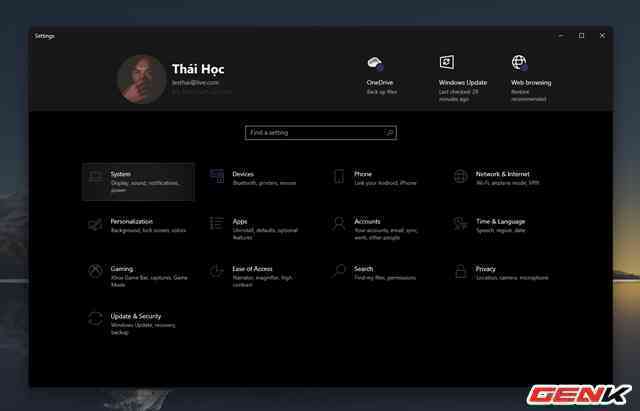Click the Windows Update header label
640x411 pixels.
tap(463, 82)
